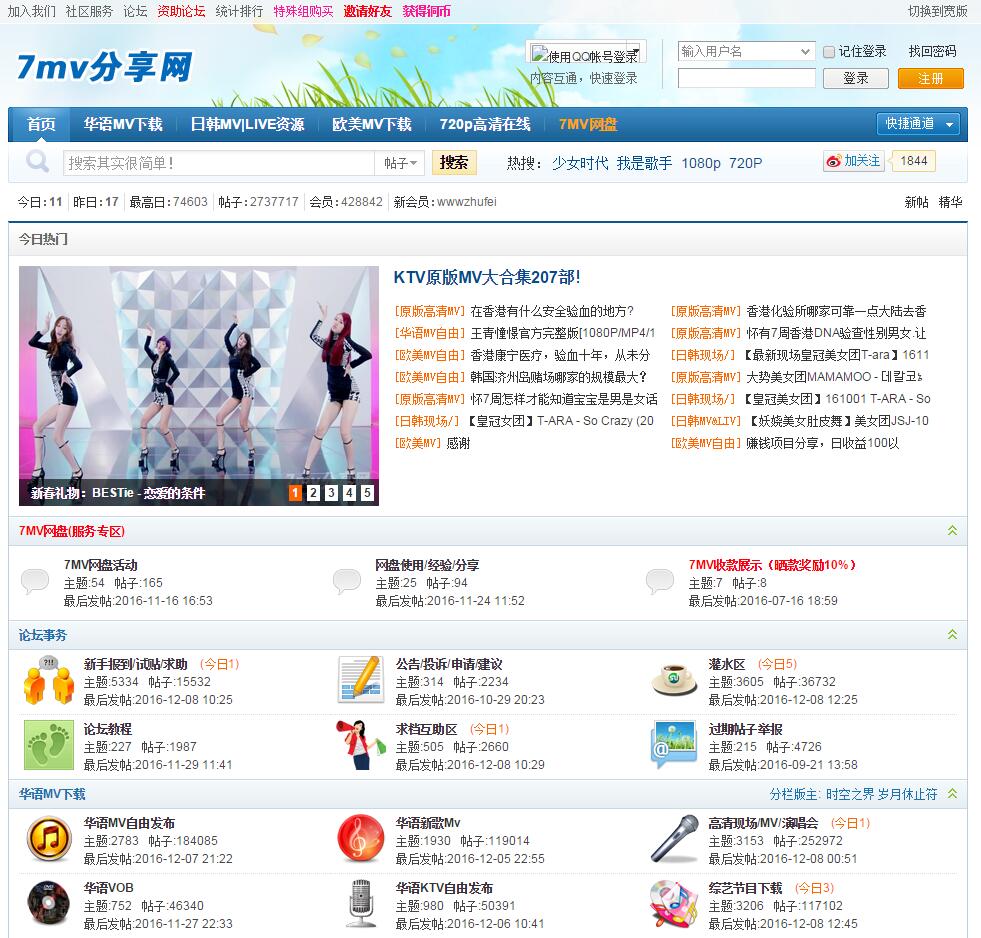The height and width of the screenshot is (938, 981).
Task: Open the 过期帖子举报 mail picture icon
Action: (674, 745)
